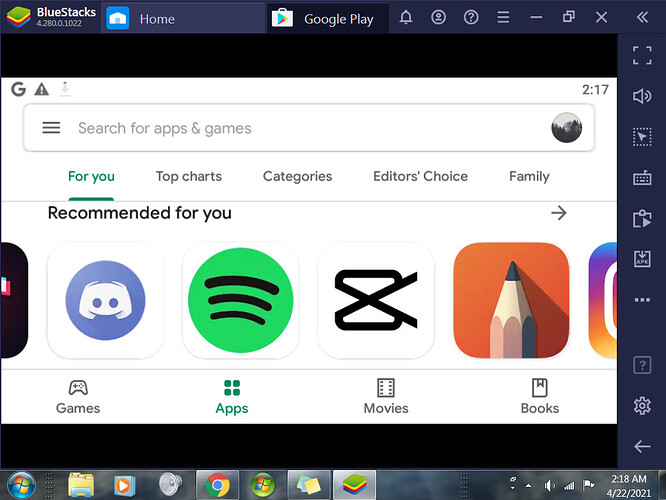Open the Spotify app card
The width and height of the screenshot is (666, 500).
240,300
